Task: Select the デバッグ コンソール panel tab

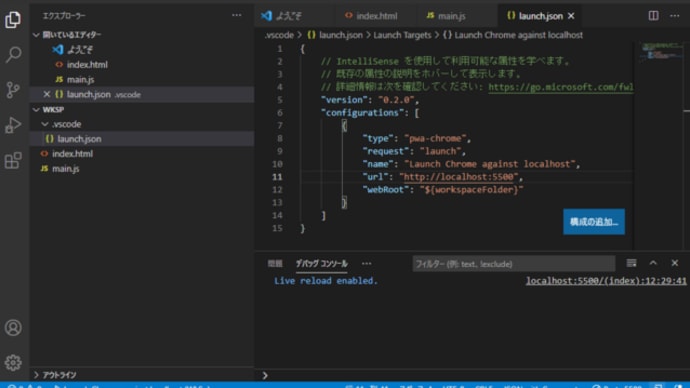Action: 322,264
